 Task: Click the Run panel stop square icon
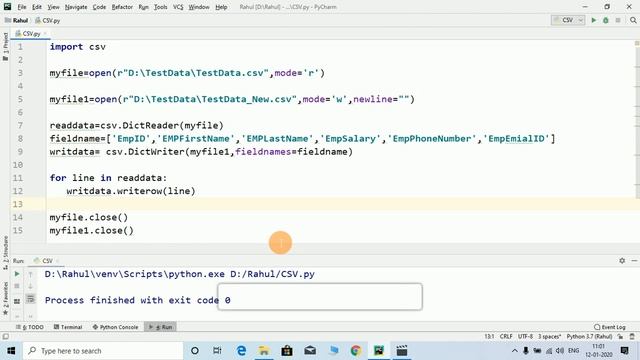coord(17,286)
